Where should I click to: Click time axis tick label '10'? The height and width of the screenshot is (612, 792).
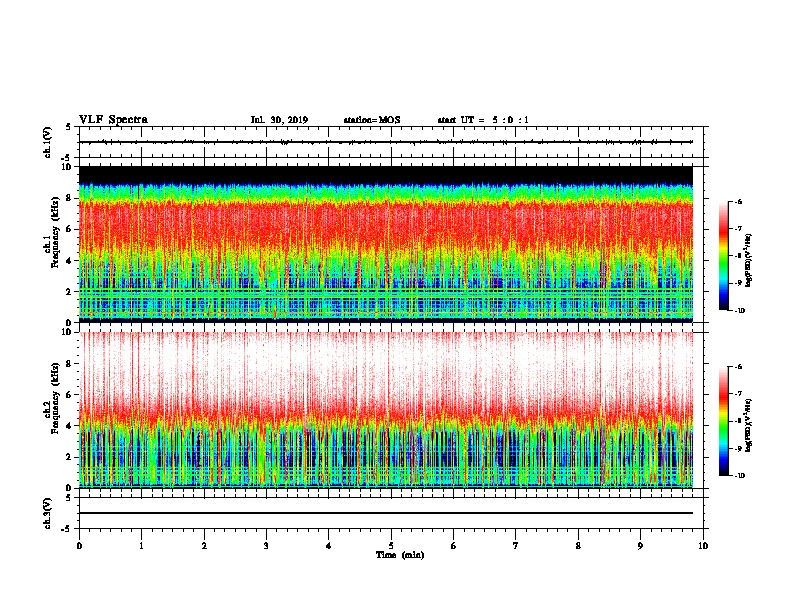click(x=703, y=545)
